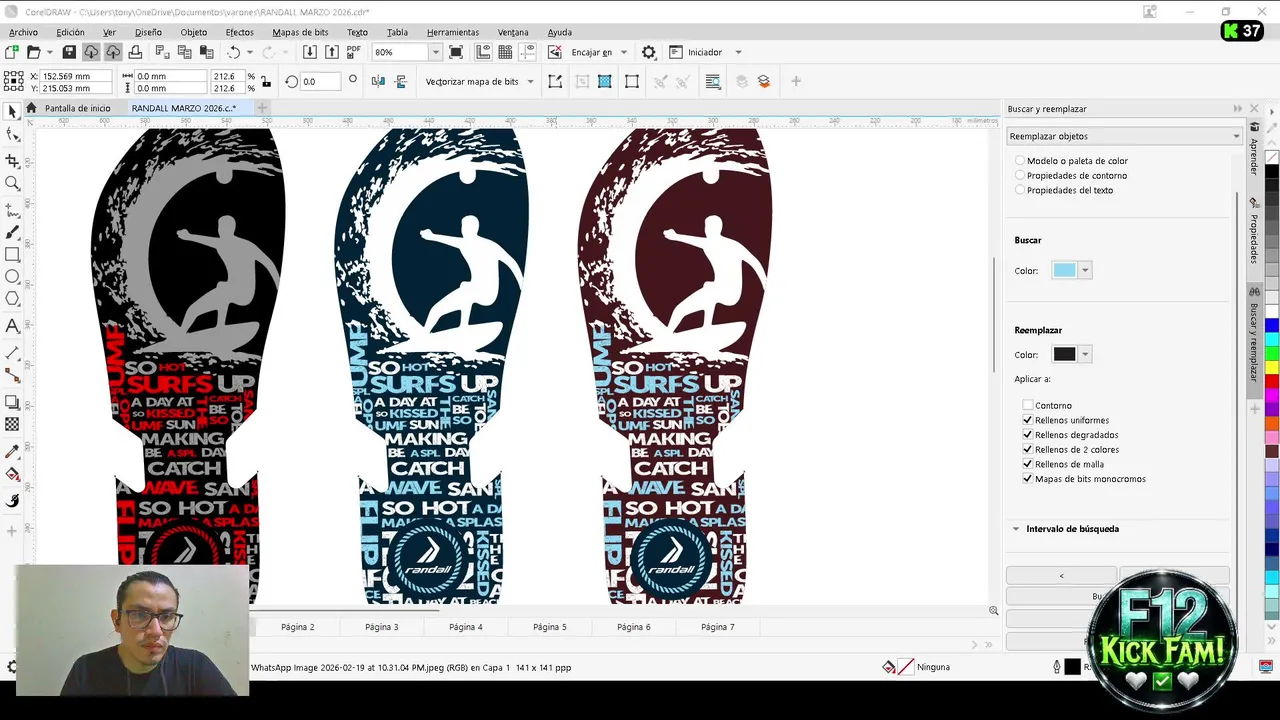Add a new document tab with plus
Screen dimensions: 1280x720
tap(262, 108)
